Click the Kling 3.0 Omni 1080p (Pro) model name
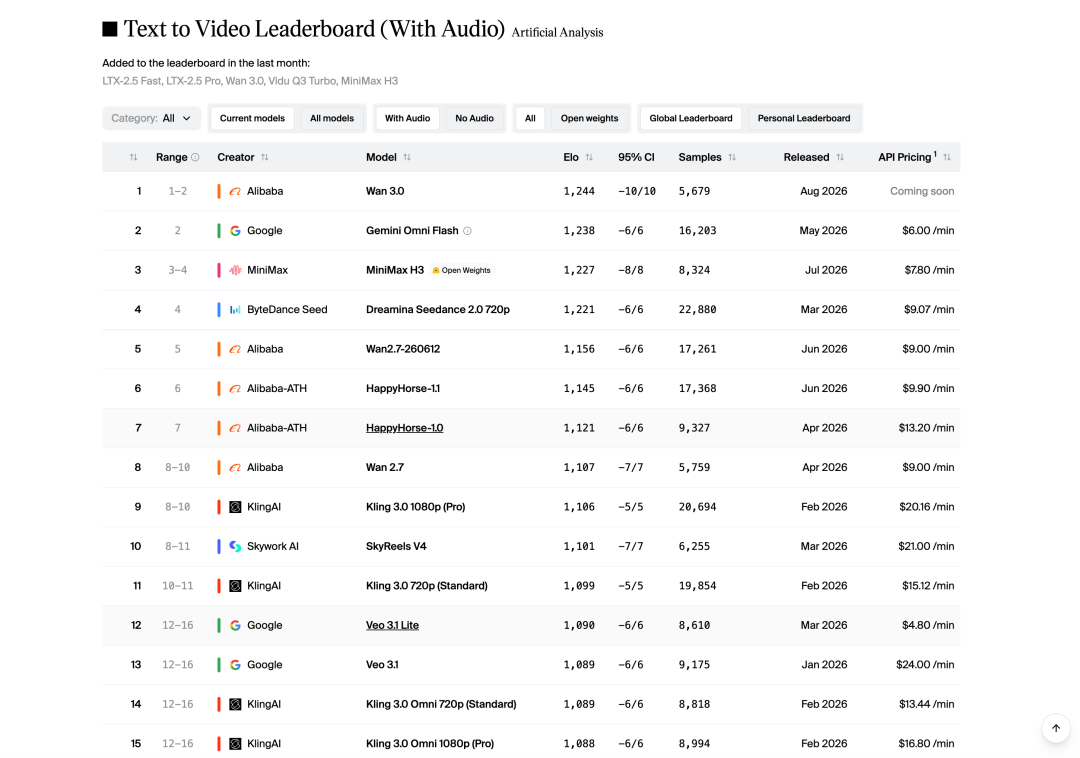The image size is (1080, 758). [x=430, y=744]
